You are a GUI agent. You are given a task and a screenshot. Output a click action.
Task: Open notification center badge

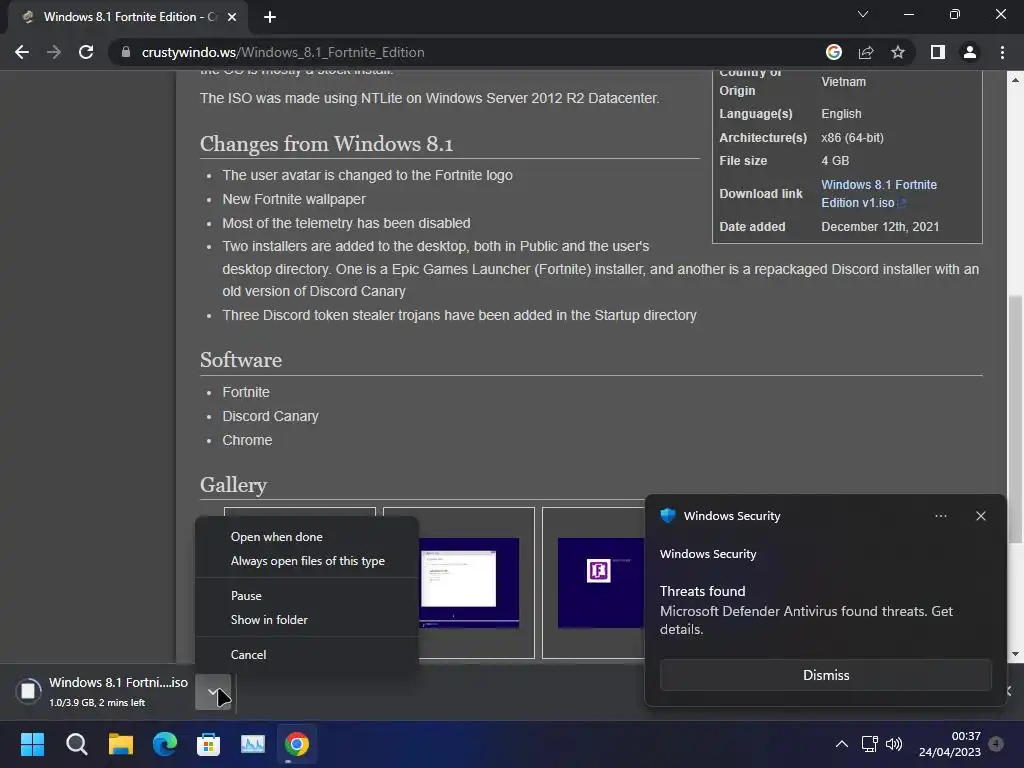pyautogui.click(x=996, y=743)
